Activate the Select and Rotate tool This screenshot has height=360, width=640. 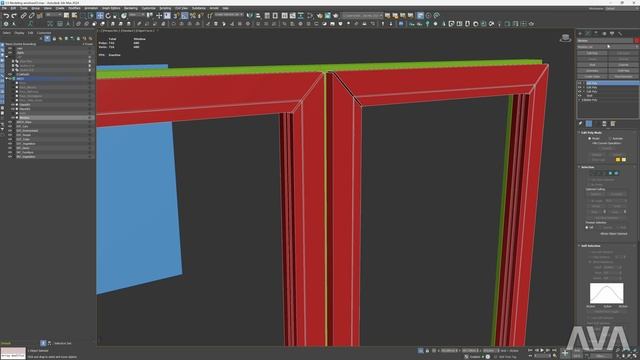(x=108, y=16)
